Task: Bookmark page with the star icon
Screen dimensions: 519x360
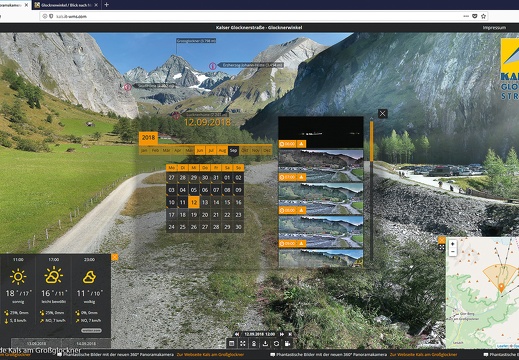Action: click(x=483, y=16)
